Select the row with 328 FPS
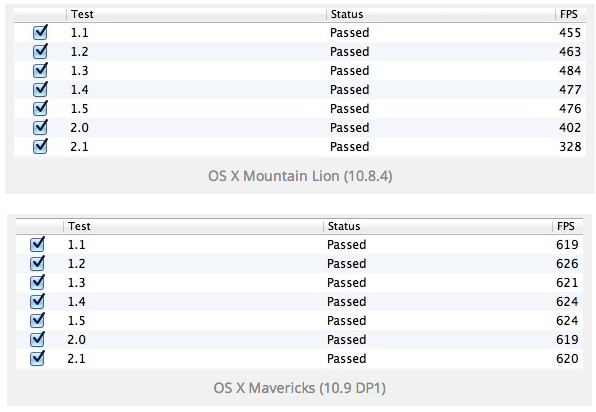 tap(300, 147)
